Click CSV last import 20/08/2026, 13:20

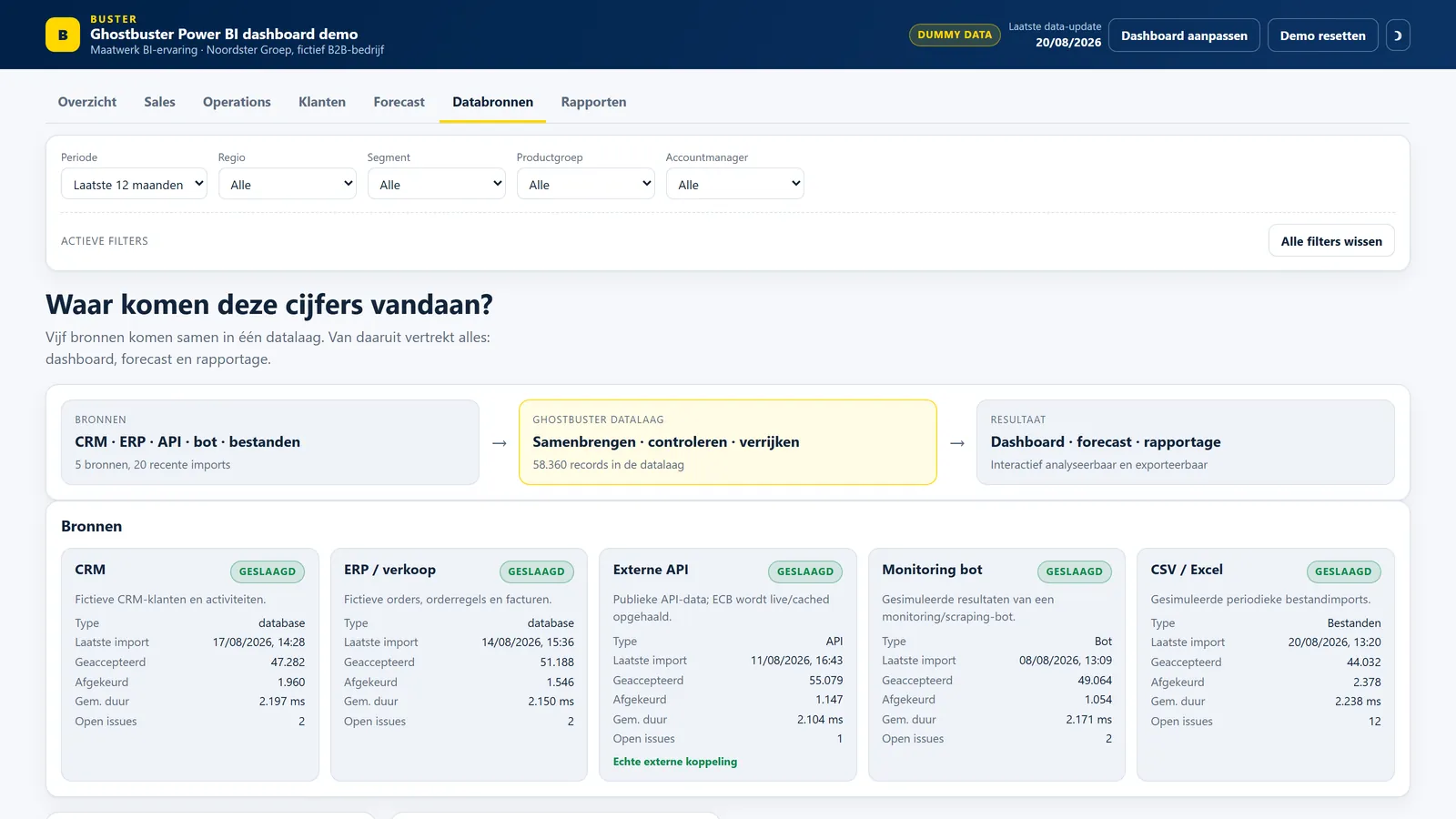click(1334, 642)
